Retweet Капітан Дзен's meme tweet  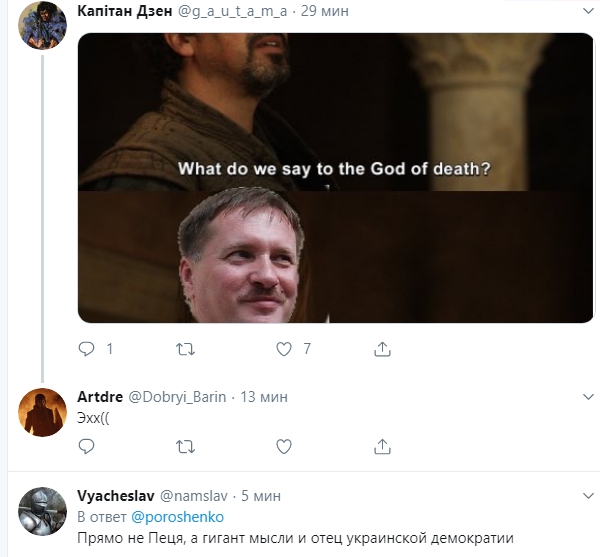tap(185, 349)
